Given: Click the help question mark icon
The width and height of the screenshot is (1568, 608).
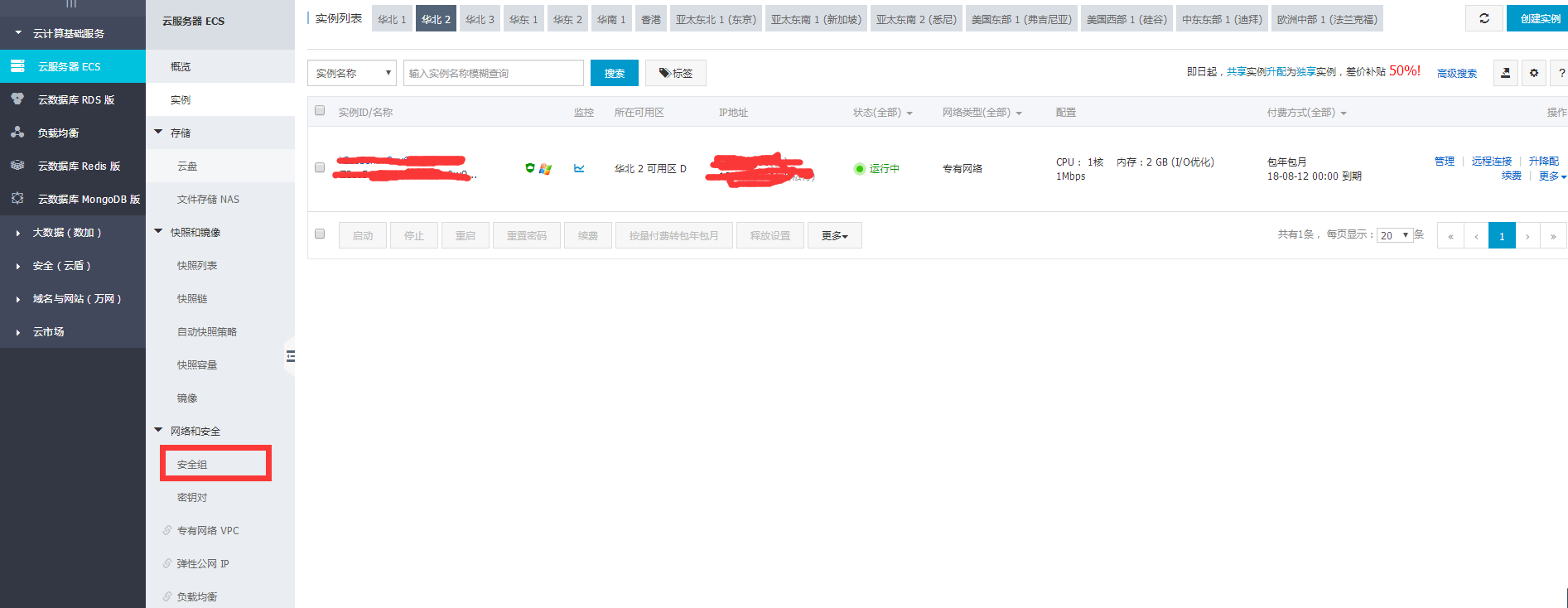Looking at the screenshot, I should [1561, 73].
